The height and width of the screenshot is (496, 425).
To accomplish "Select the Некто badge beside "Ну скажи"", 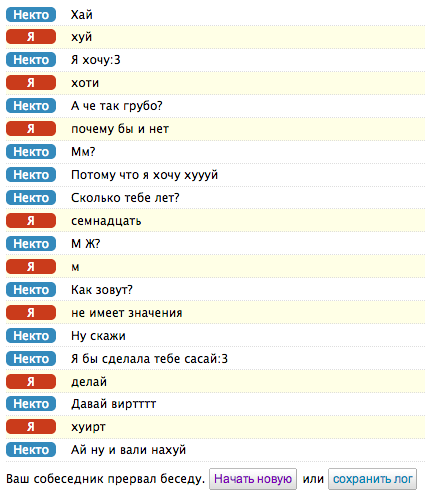I will point(31,336).
